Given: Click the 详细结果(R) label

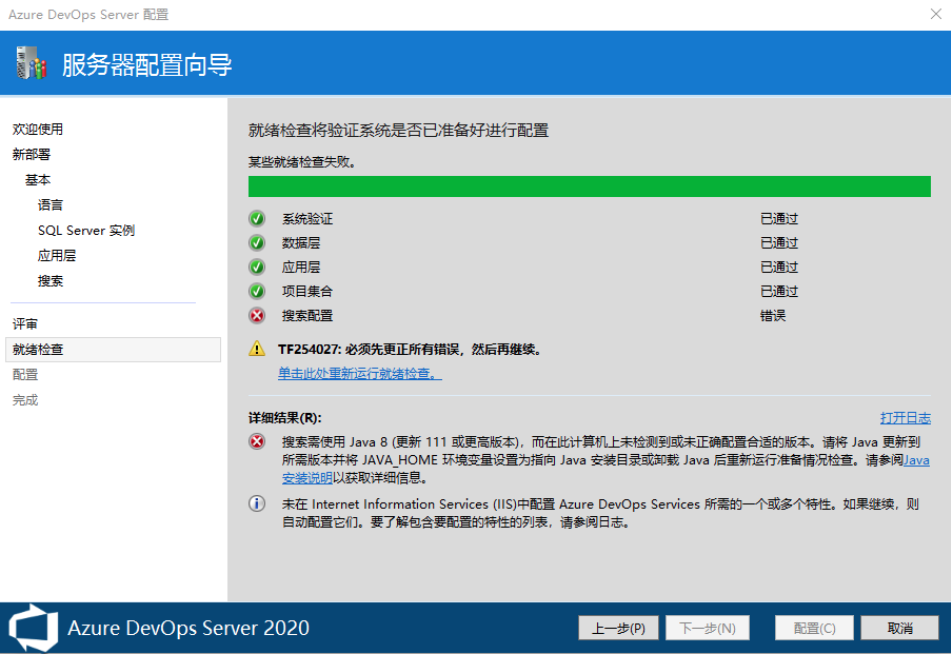Looking at the screenshot, I should point(284,418).
